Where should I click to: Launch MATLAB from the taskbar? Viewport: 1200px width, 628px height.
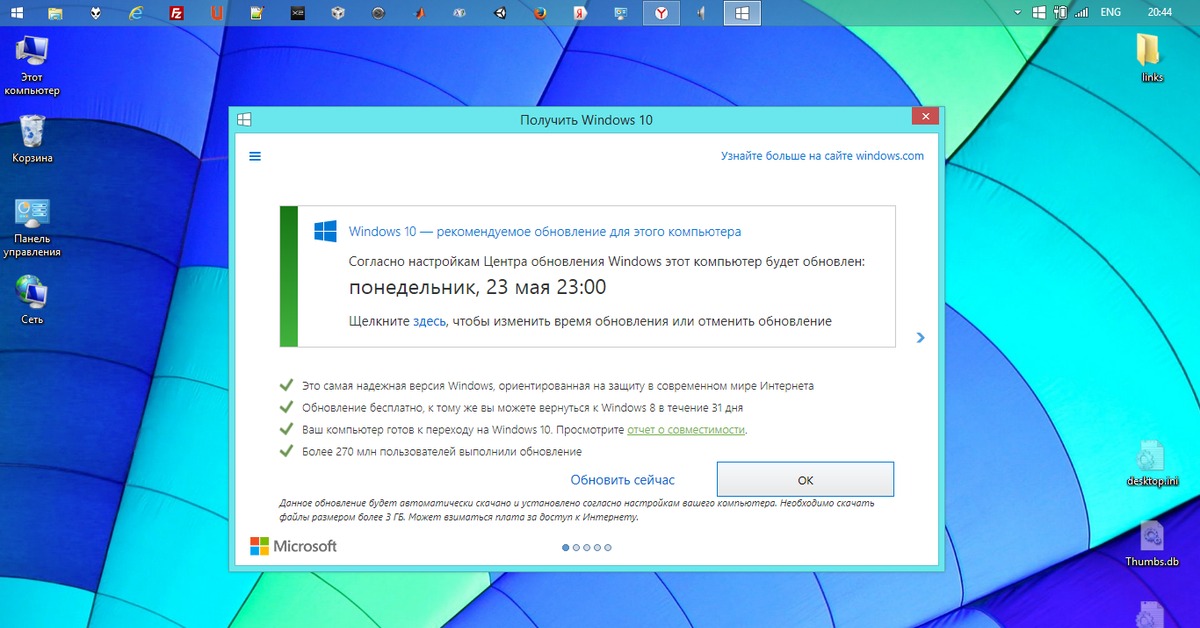click(418, 13)
